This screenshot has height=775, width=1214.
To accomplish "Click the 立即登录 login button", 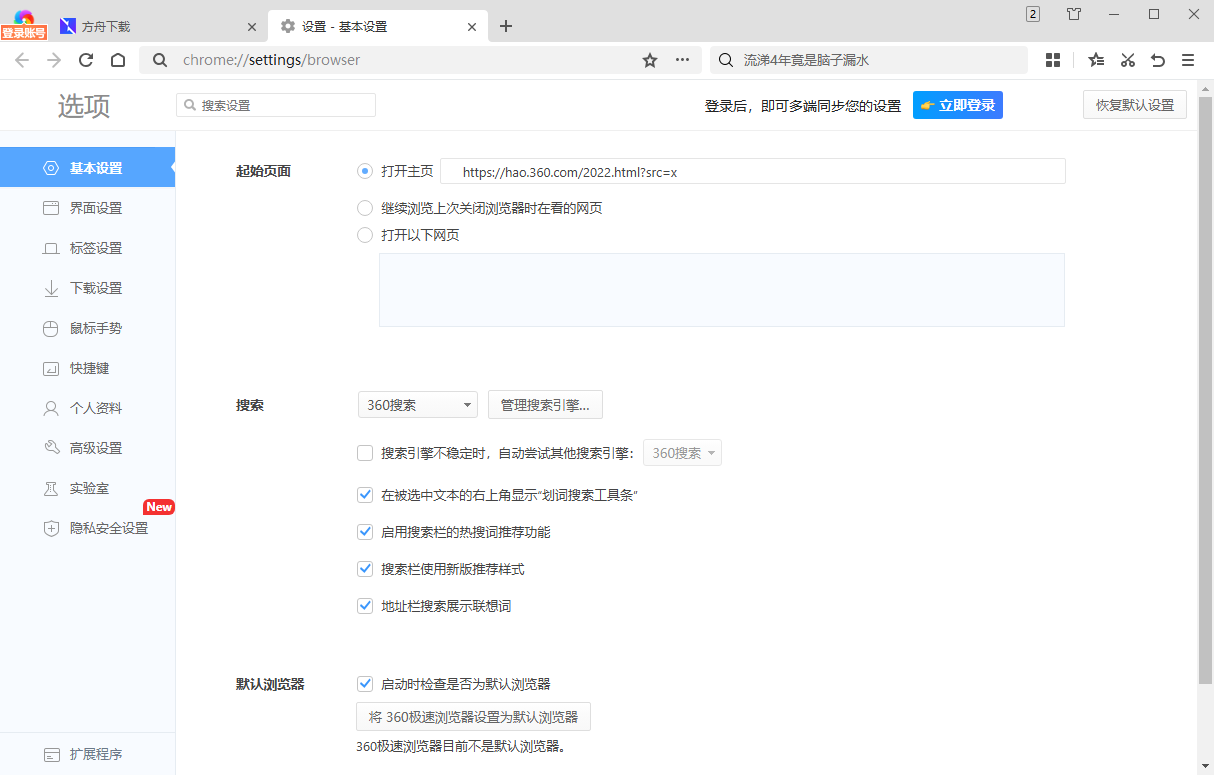I will point(957,104).
